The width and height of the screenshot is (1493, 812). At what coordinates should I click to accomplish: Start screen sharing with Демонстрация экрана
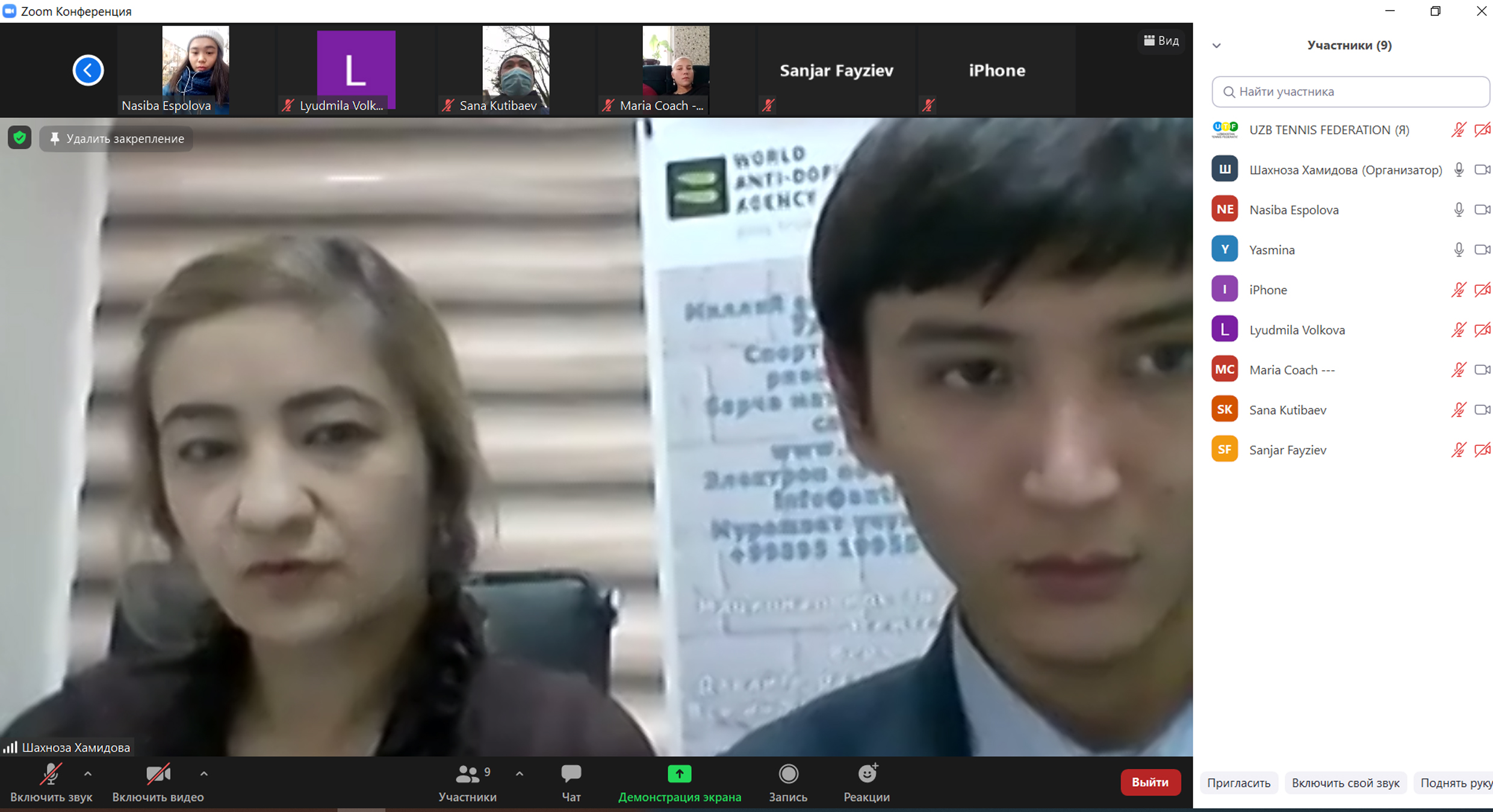pyautogui.click(x=679, y=782)
